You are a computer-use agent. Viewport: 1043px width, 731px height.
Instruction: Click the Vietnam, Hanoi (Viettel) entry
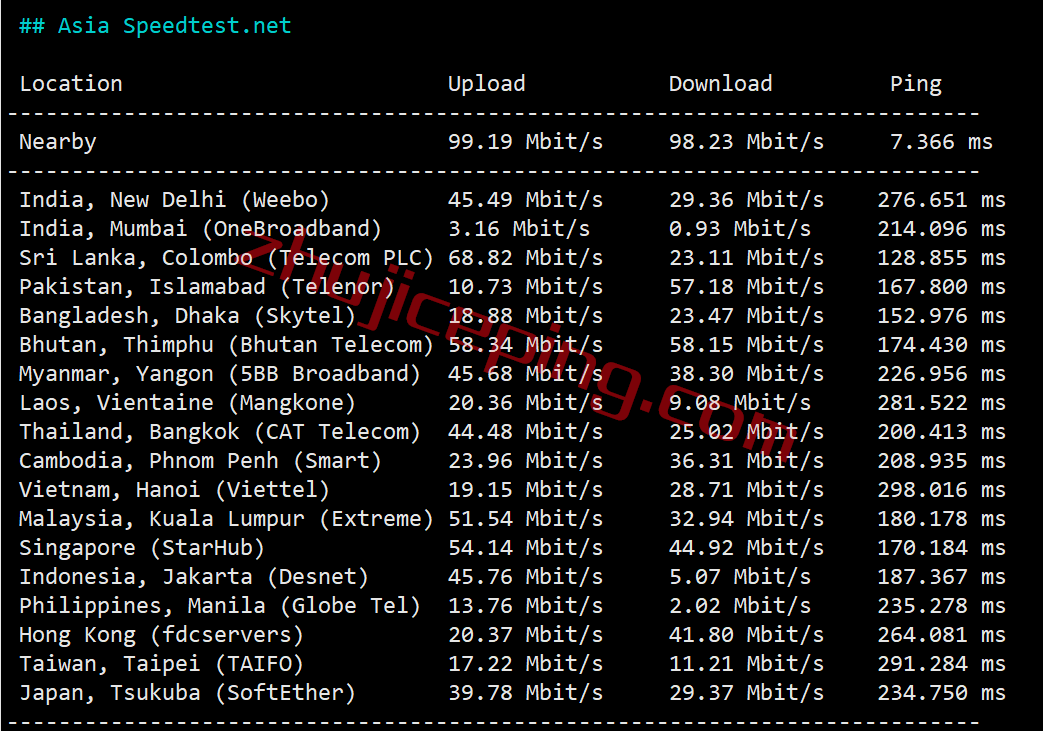point(174,490)
